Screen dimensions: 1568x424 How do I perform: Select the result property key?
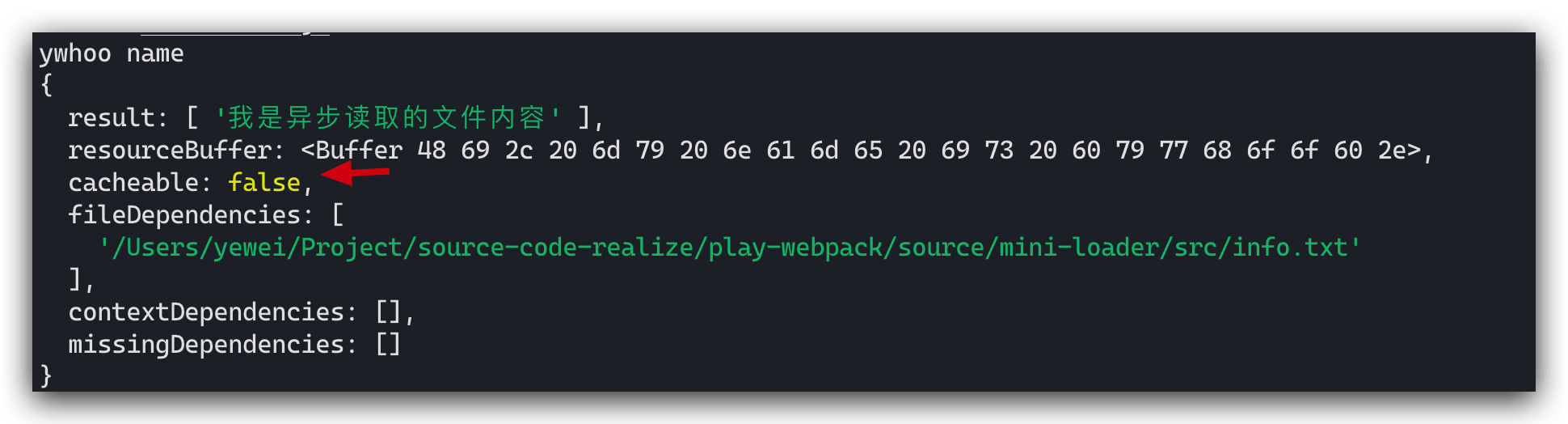pyautogui.click(x=112, y=118)
